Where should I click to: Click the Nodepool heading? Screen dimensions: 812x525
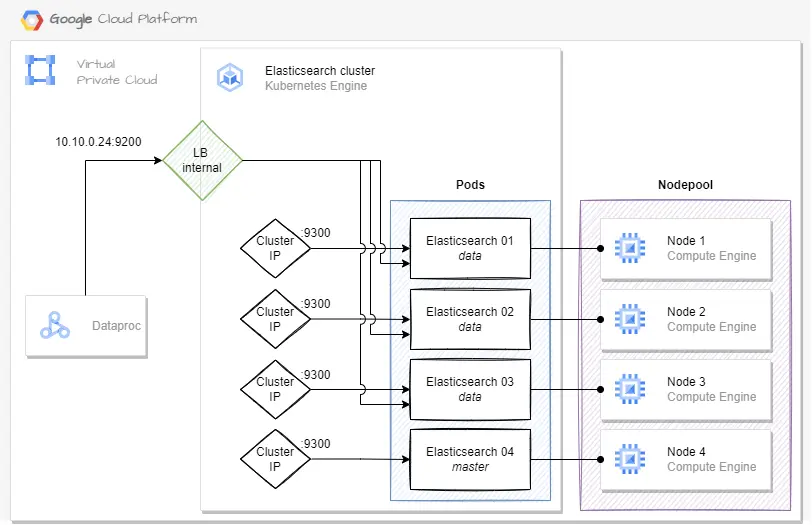[x=685, y=185]
